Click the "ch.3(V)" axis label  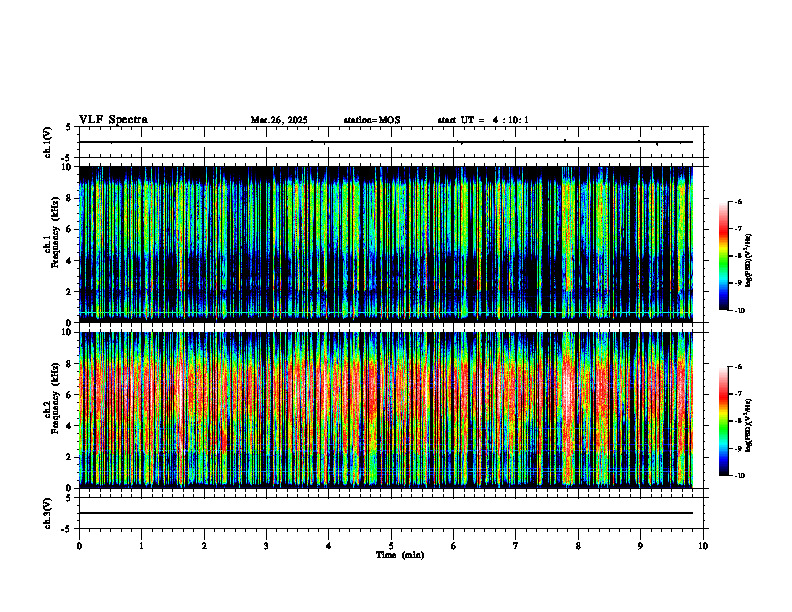click(48, 513)
